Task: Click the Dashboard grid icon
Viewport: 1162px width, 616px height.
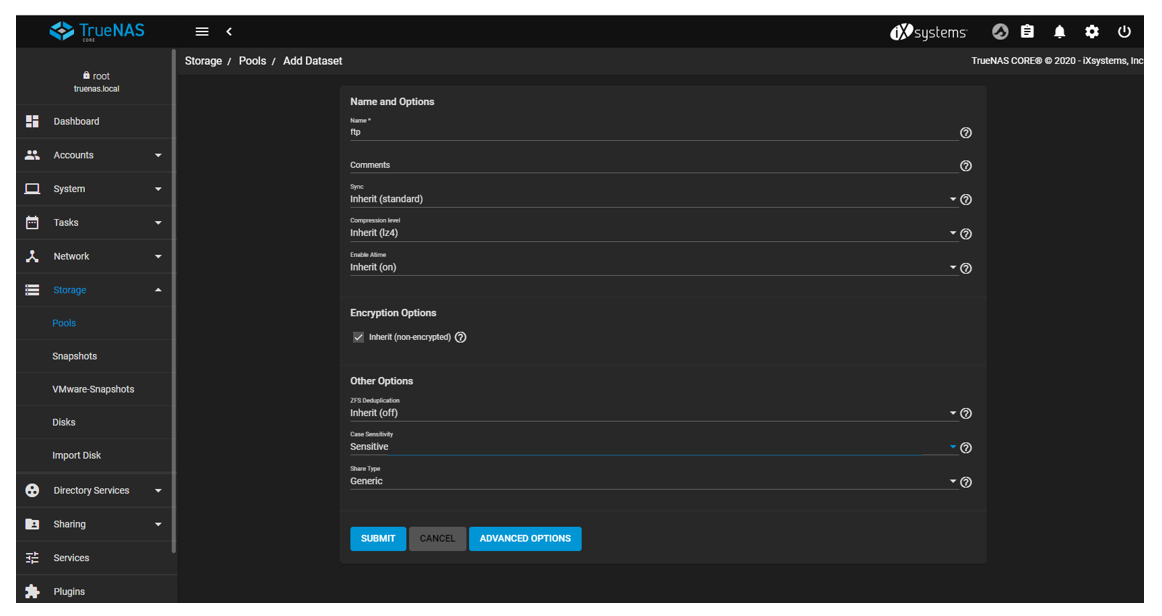Action: [x=32, y=121]
